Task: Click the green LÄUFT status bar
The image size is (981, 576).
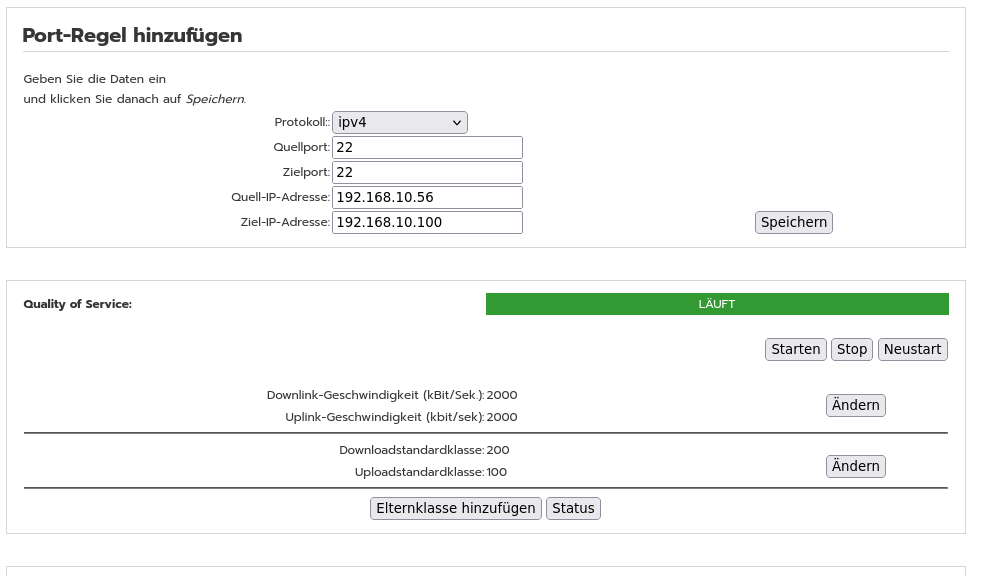Action: click(x=716, y=304)
